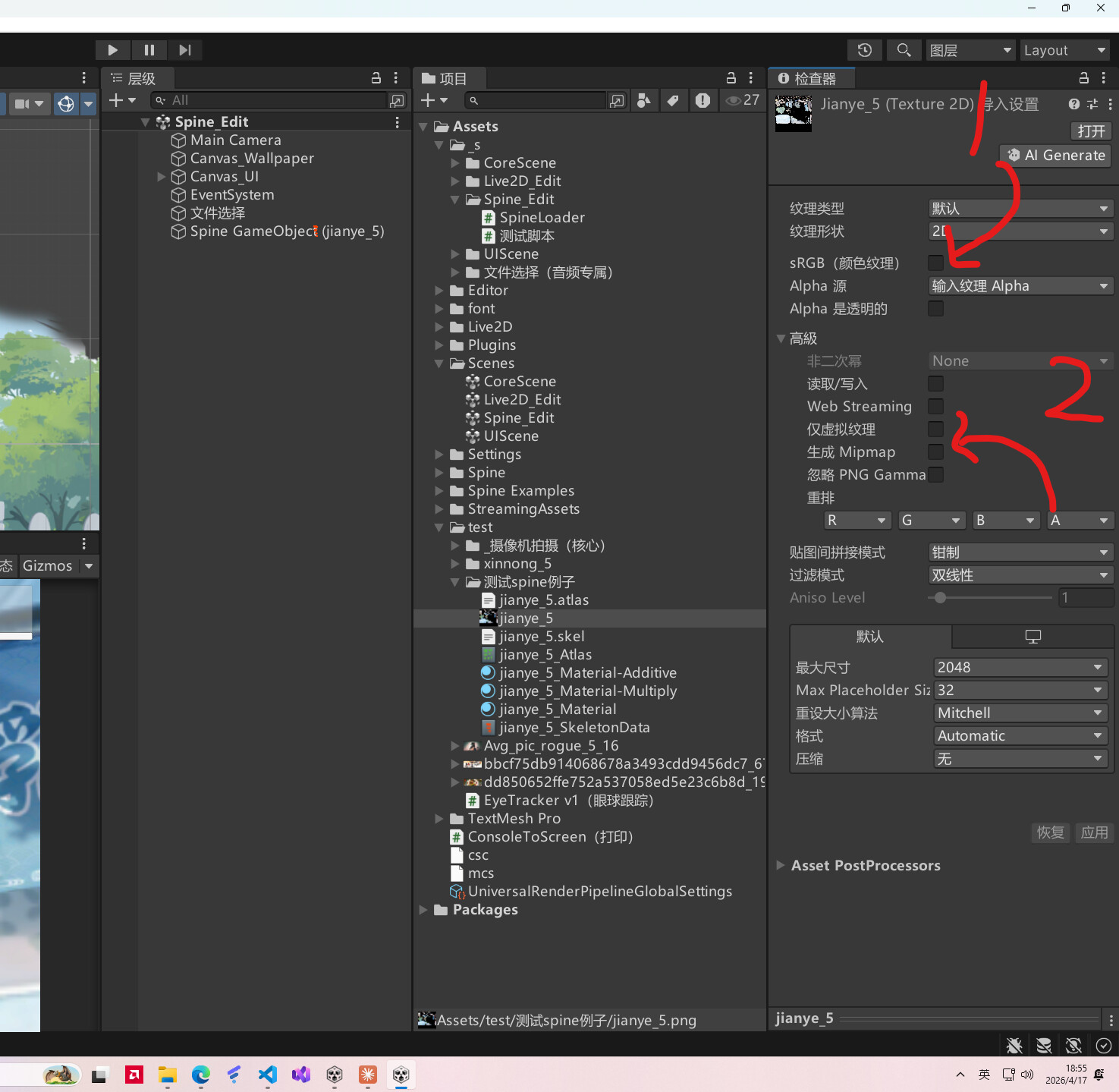The width and height of the screenshot is (1119, 1092).
Task: Open the Alpha source dropdown
Action: click(1020, 286)
